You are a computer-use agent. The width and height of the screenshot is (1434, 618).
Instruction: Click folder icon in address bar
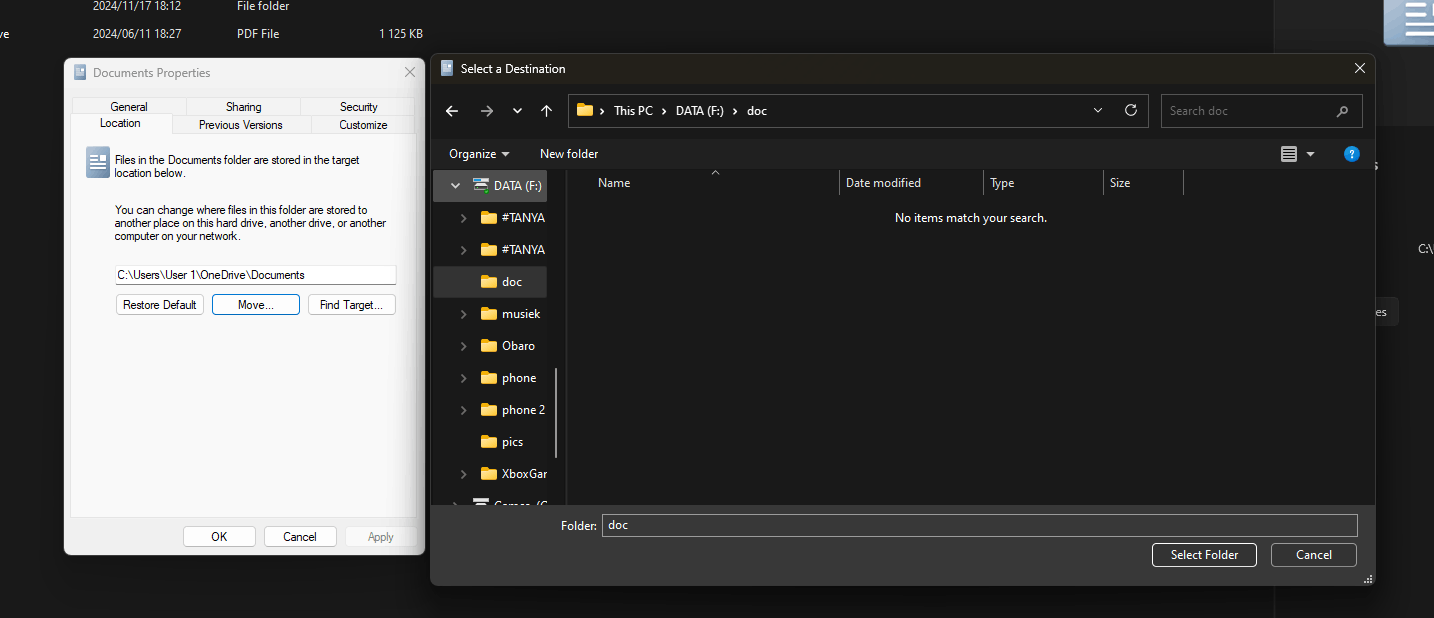tap(585, 110)
